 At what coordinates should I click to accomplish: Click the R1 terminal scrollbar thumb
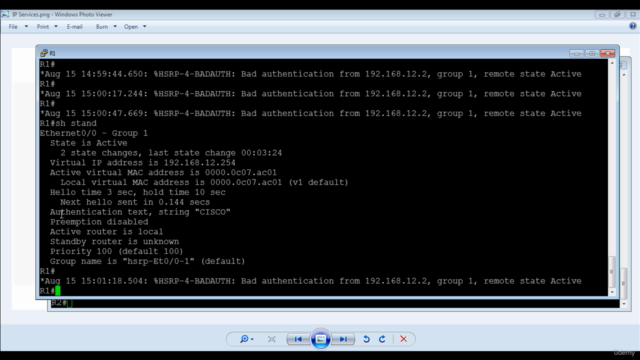612,271
